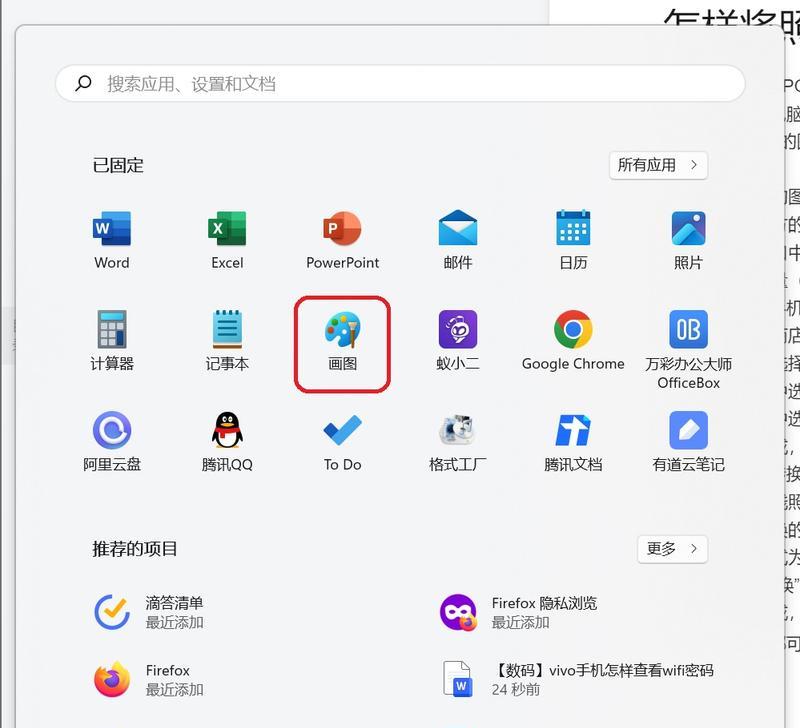Open the 邮件 mail app
Screen dimensions: 800x728
pyautogui.click(x=458, y=240)
